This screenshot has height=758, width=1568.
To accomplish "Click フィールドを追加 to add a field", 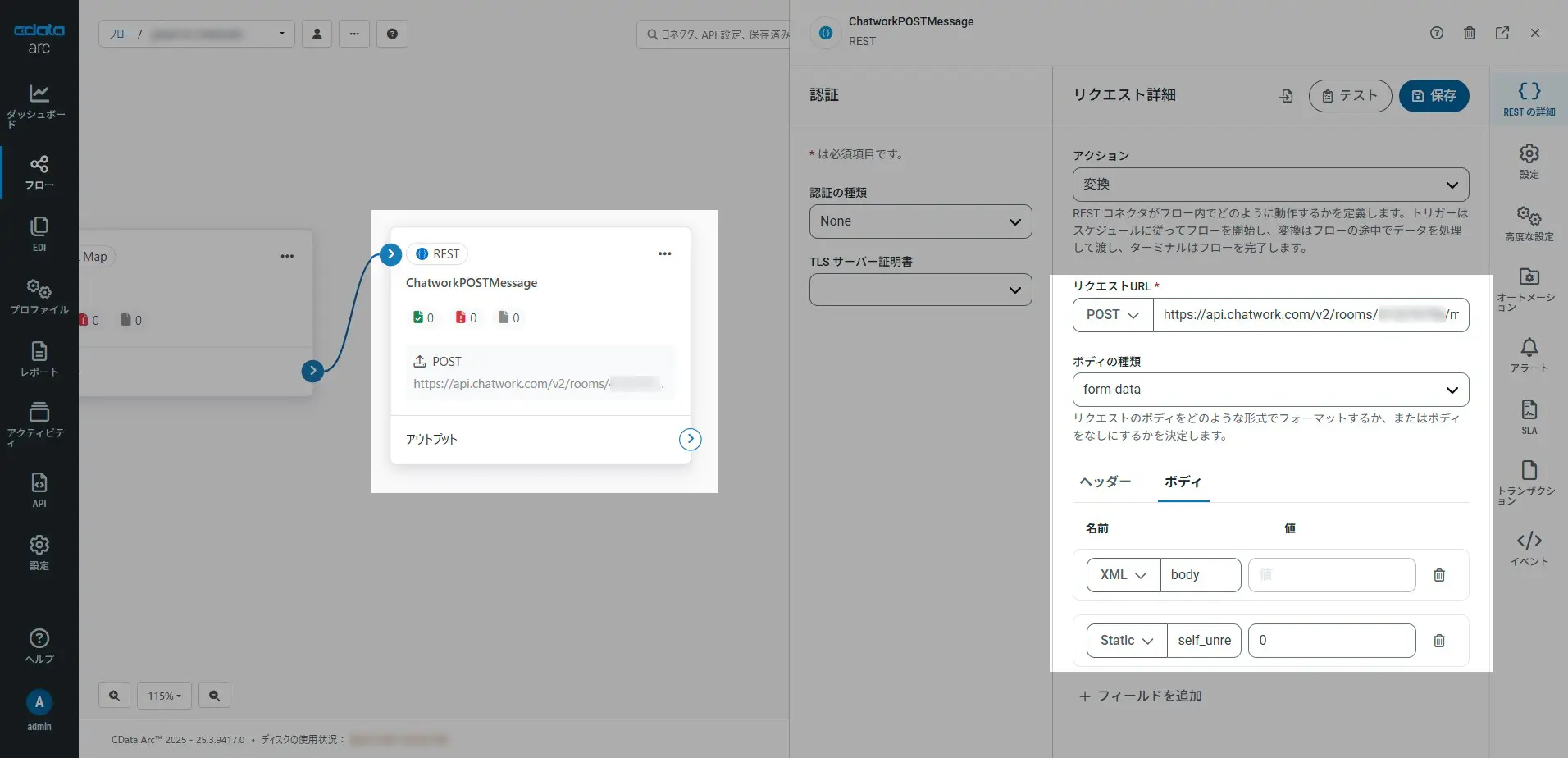I will tap(1140, 695).
